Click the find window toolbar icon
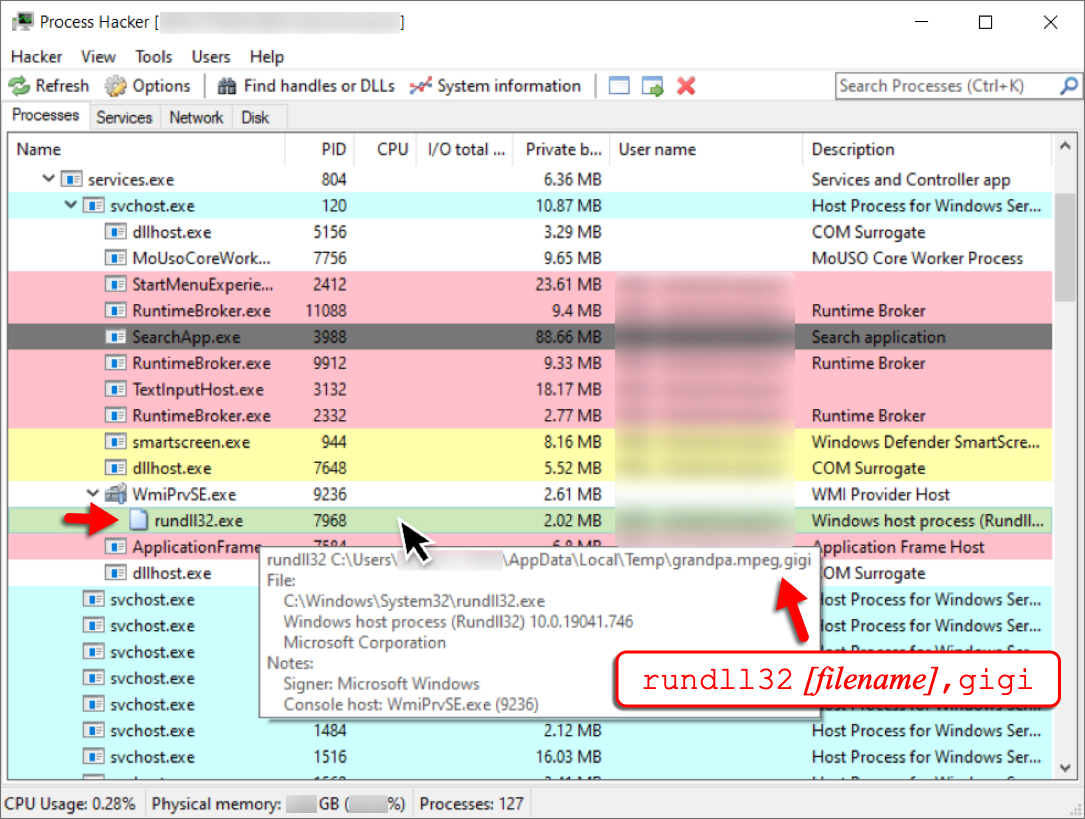 tap(619, 86)
